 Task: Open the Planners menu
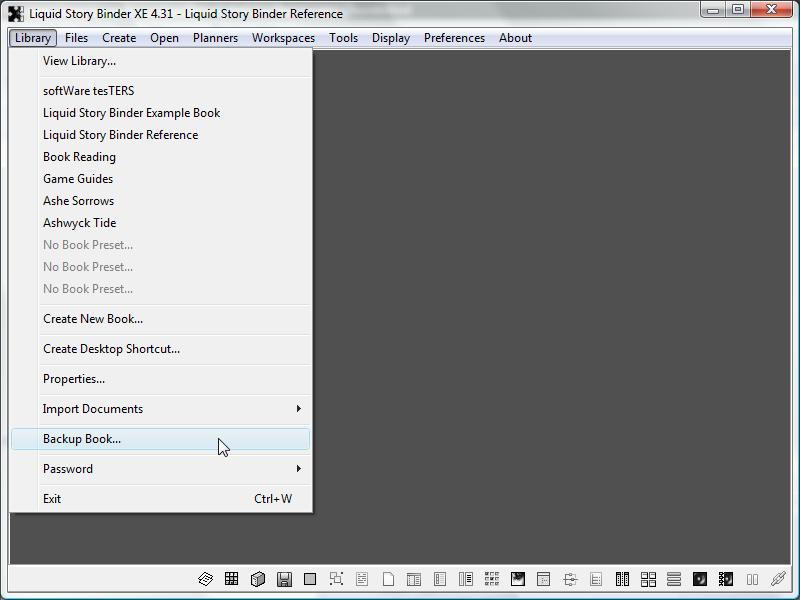tap(215, 38)
